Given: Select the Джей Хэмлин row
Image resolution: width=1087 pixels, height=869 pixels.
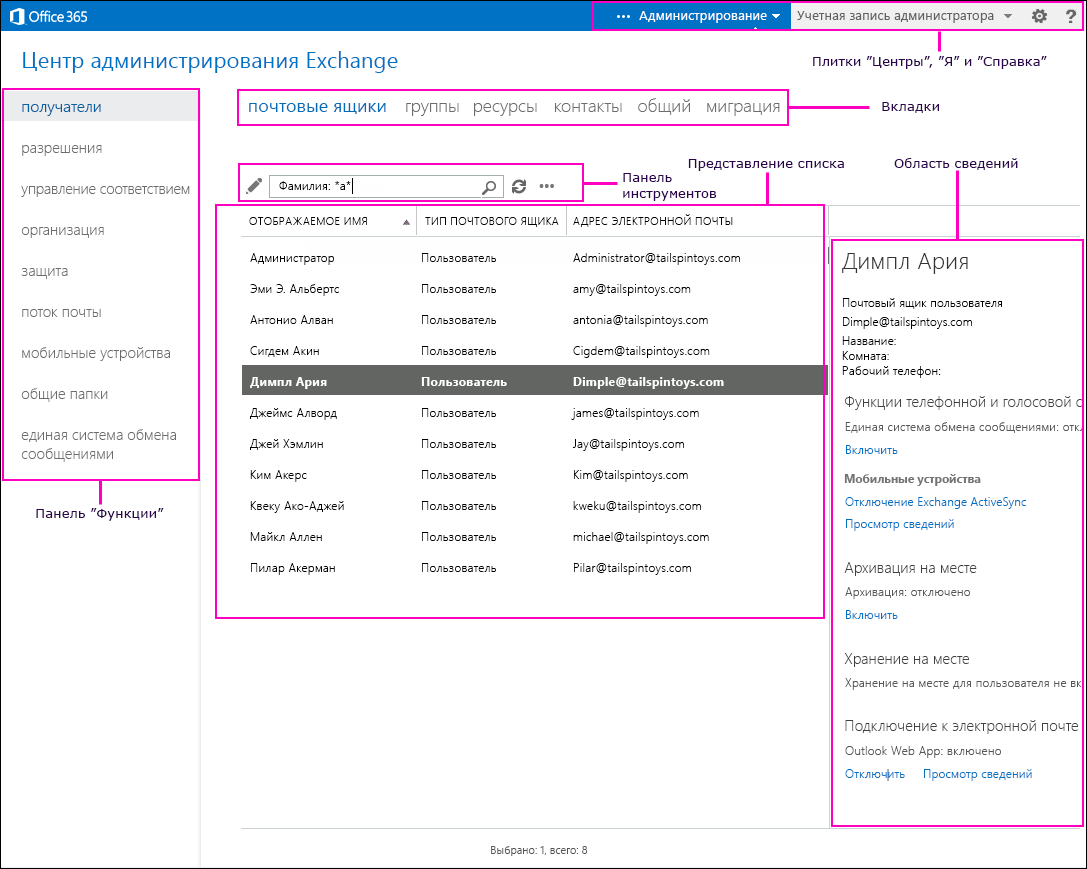Looking at the screenshot, I should 534,444.
